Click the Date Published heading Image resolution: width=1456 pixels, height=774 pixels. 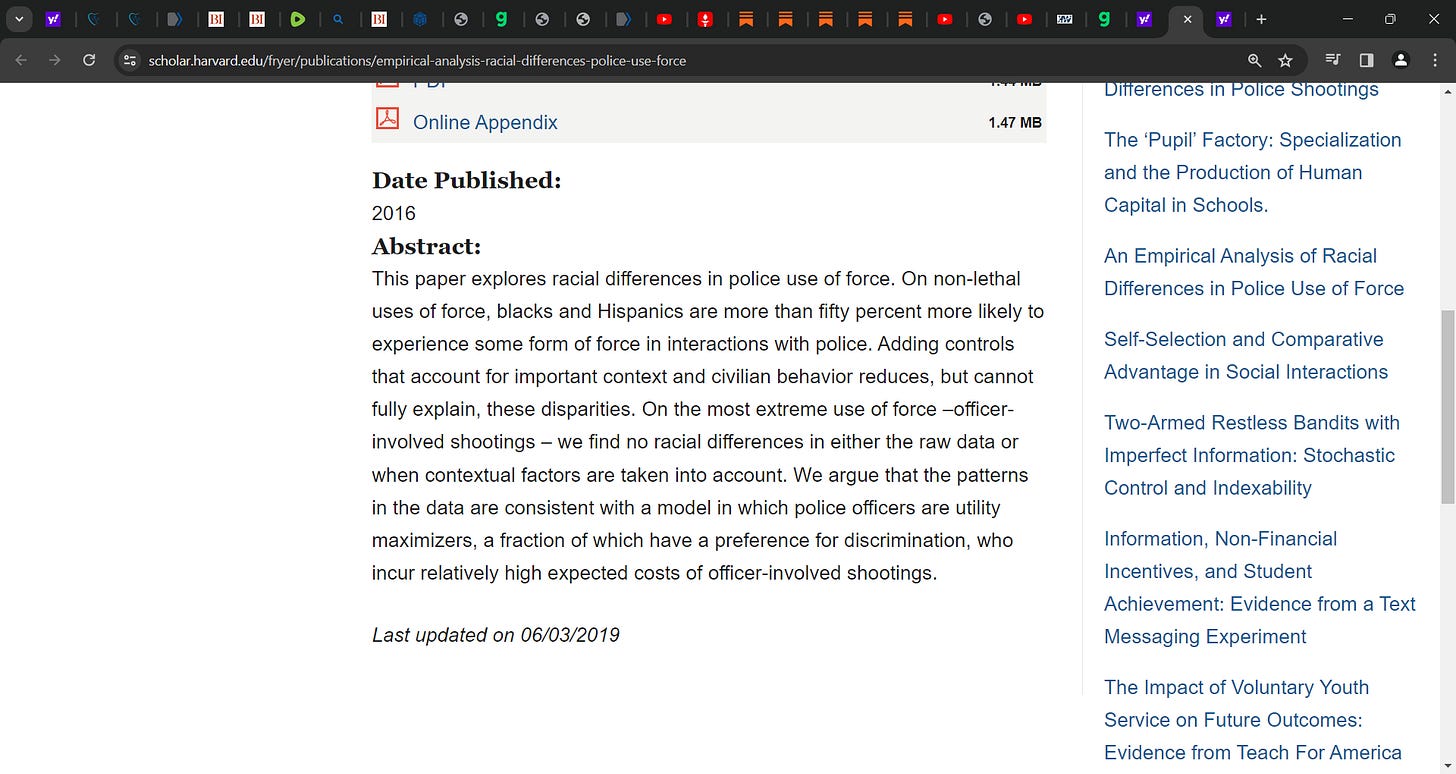coord(467,180)
